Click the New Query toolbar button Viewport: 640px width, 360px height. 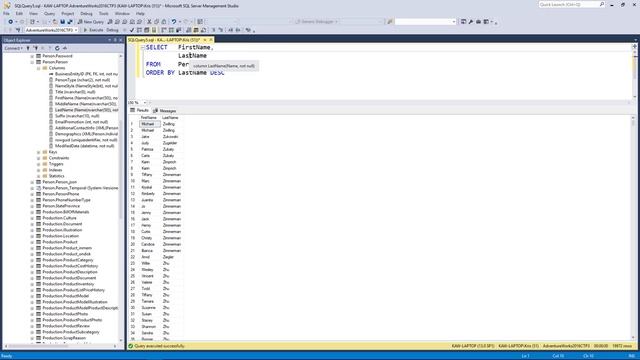click(91, 22)
